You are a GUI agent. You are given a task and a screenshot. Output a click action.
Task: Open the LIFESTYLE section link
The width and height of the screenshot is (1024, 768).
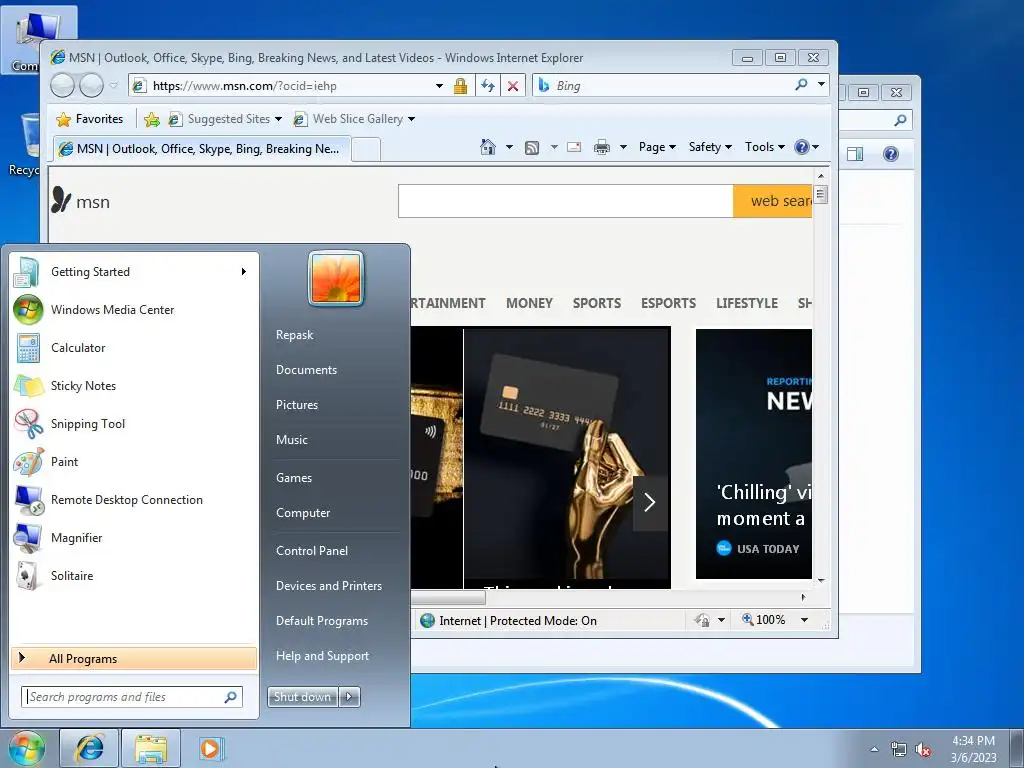[x=746, y=303]
